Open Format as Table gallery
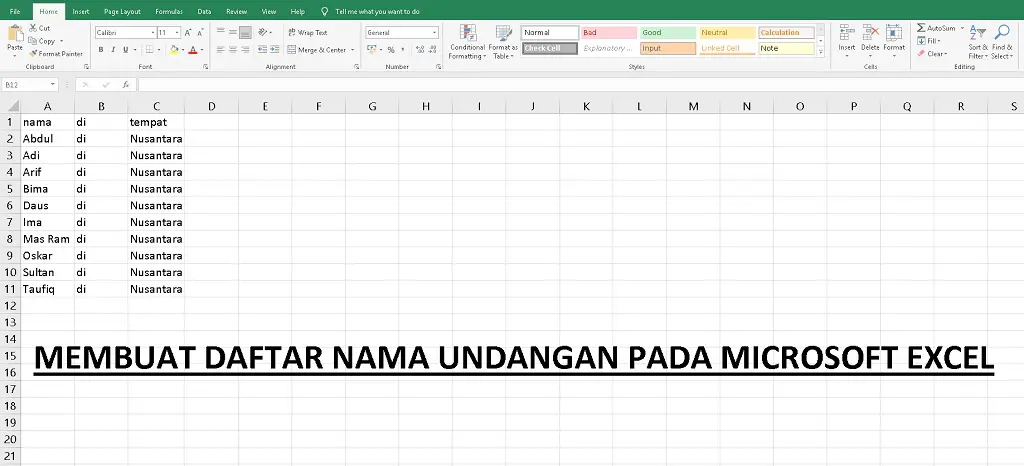Viewport: 1024px width, 466px height. point(503,42)
